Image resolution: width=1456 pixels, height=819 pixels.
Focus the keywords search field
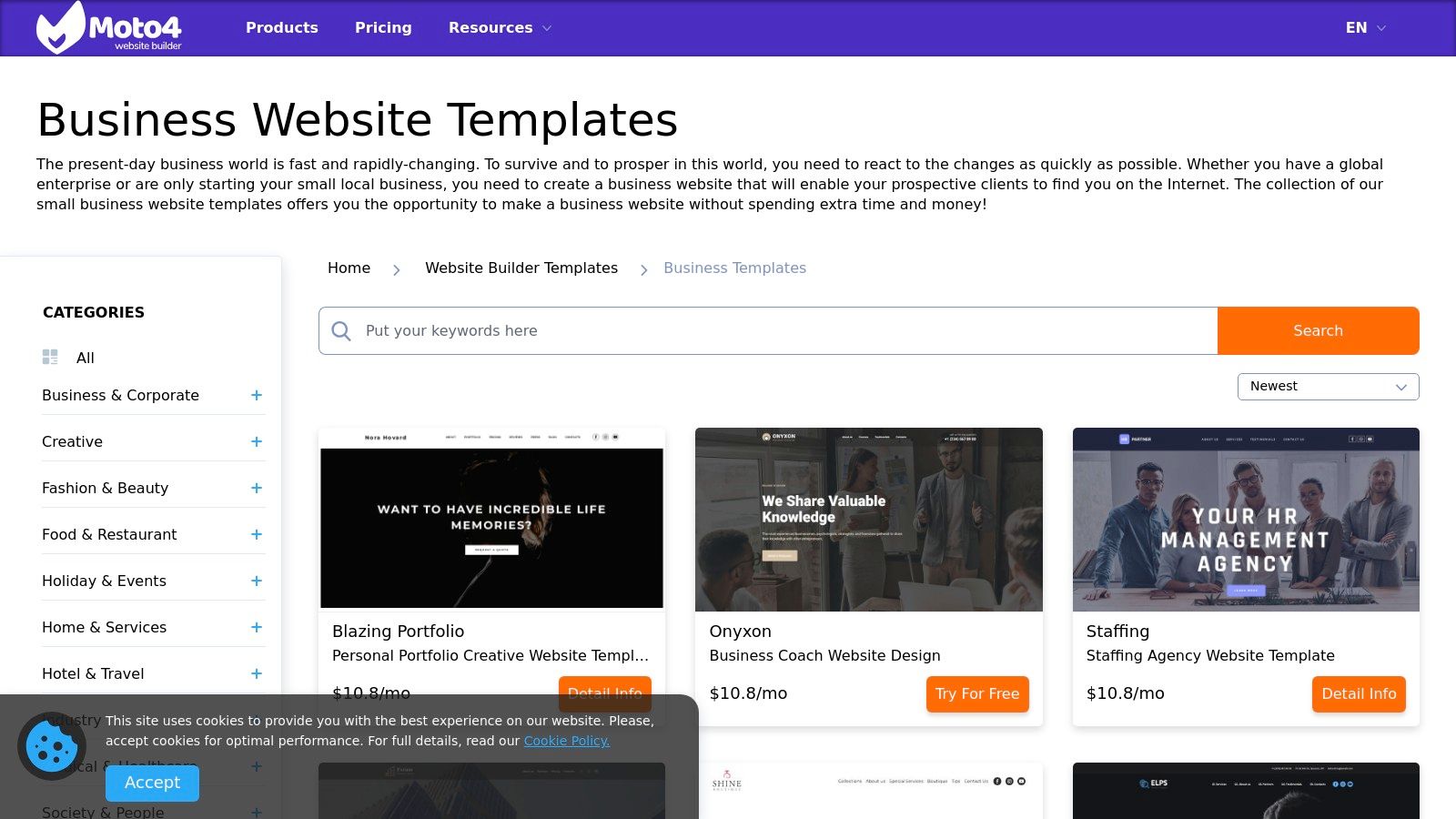(768, 330)
